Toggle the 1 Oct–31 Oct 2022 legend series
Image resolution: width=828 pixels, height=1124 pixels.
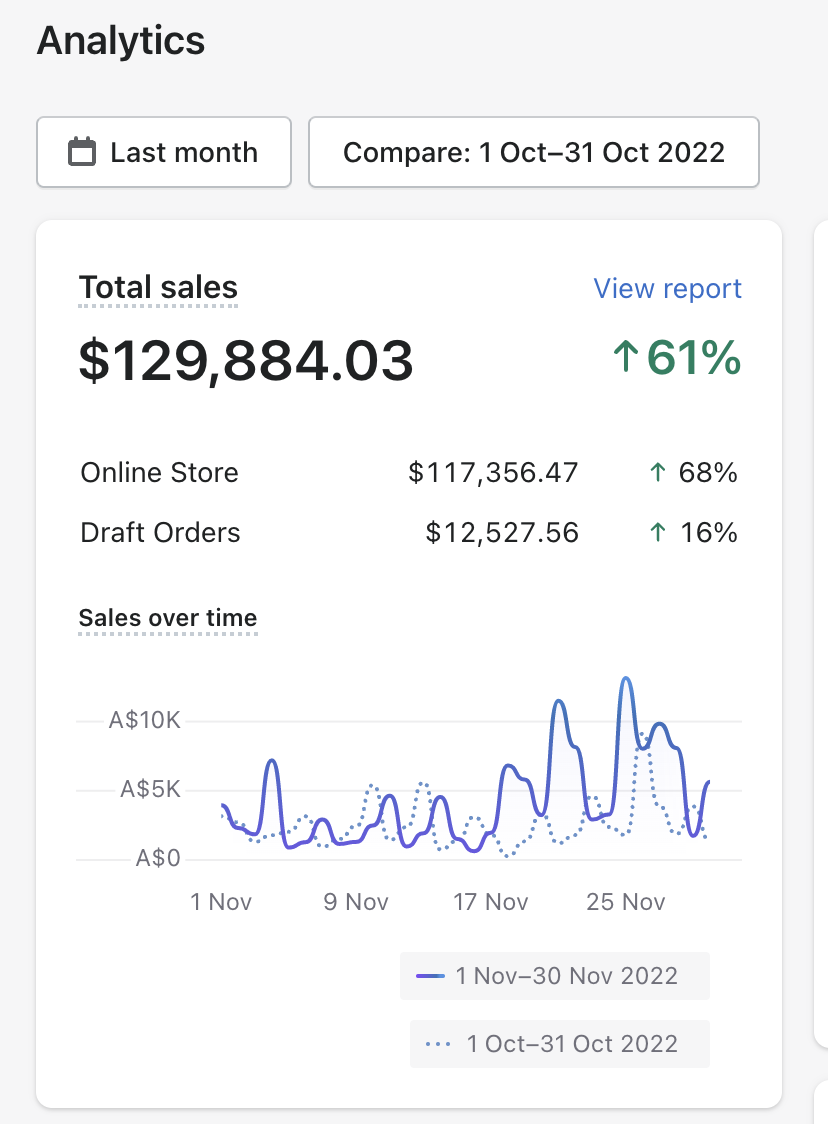pyautogui.click(x=560, y=1044)
